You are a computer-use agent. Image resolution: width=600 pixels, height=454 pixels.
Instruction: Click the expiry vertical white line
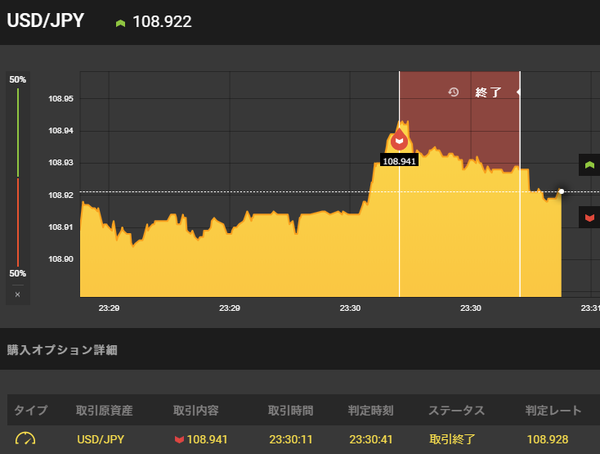[x=520, y=184]
